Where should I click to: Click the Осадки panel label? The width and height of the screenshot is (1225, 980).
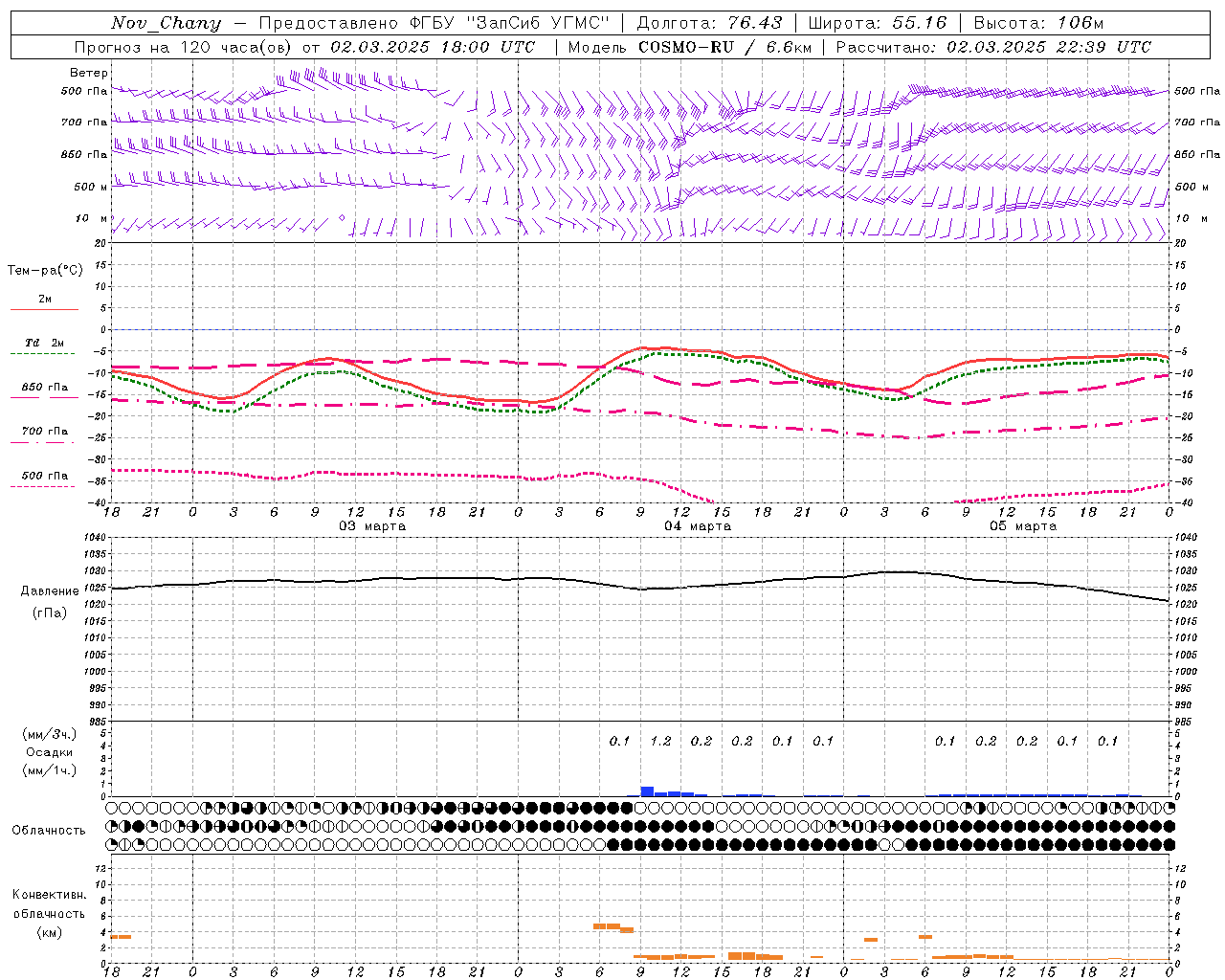[x=50, y=752]
